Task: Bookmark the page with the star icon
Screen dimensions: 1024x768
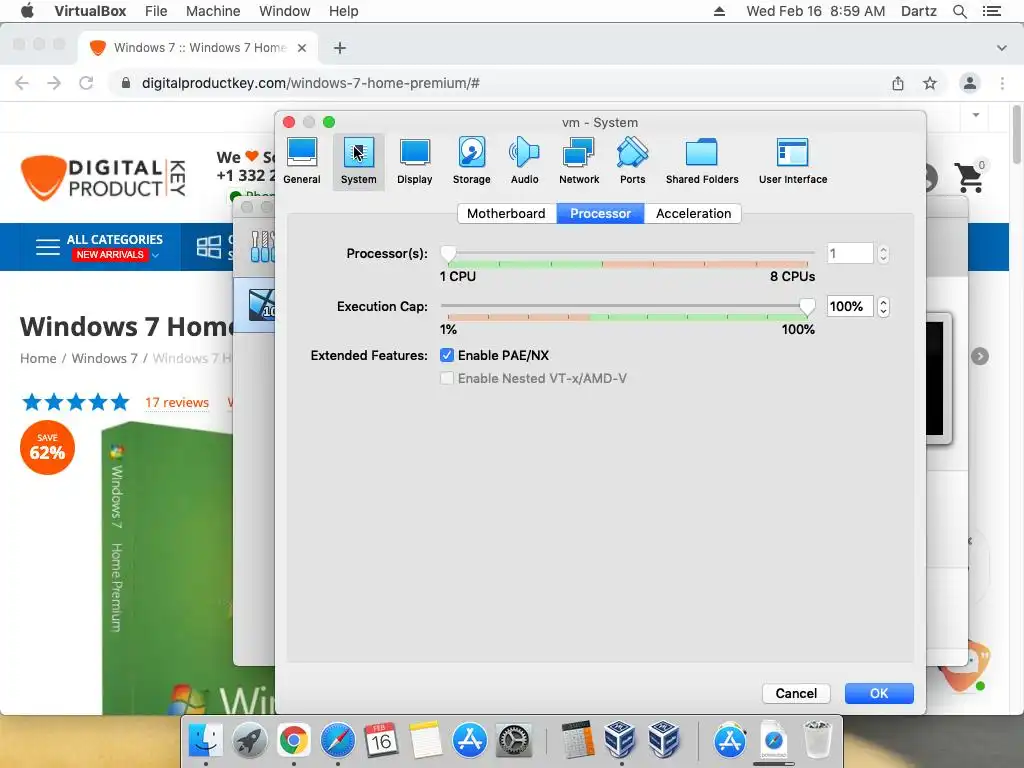Action: 930,83
